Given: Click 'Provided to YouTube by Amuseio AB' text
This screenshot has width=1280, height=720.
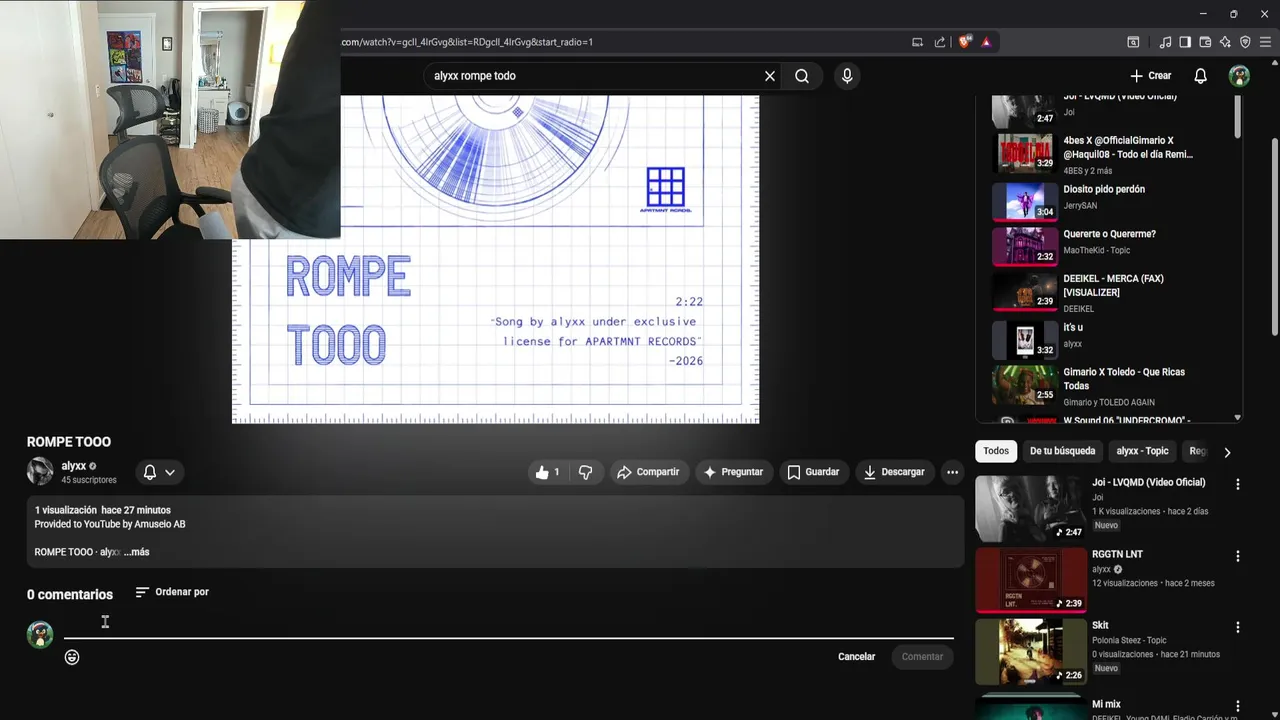Looking at the screenshot, I should (110, 524).
